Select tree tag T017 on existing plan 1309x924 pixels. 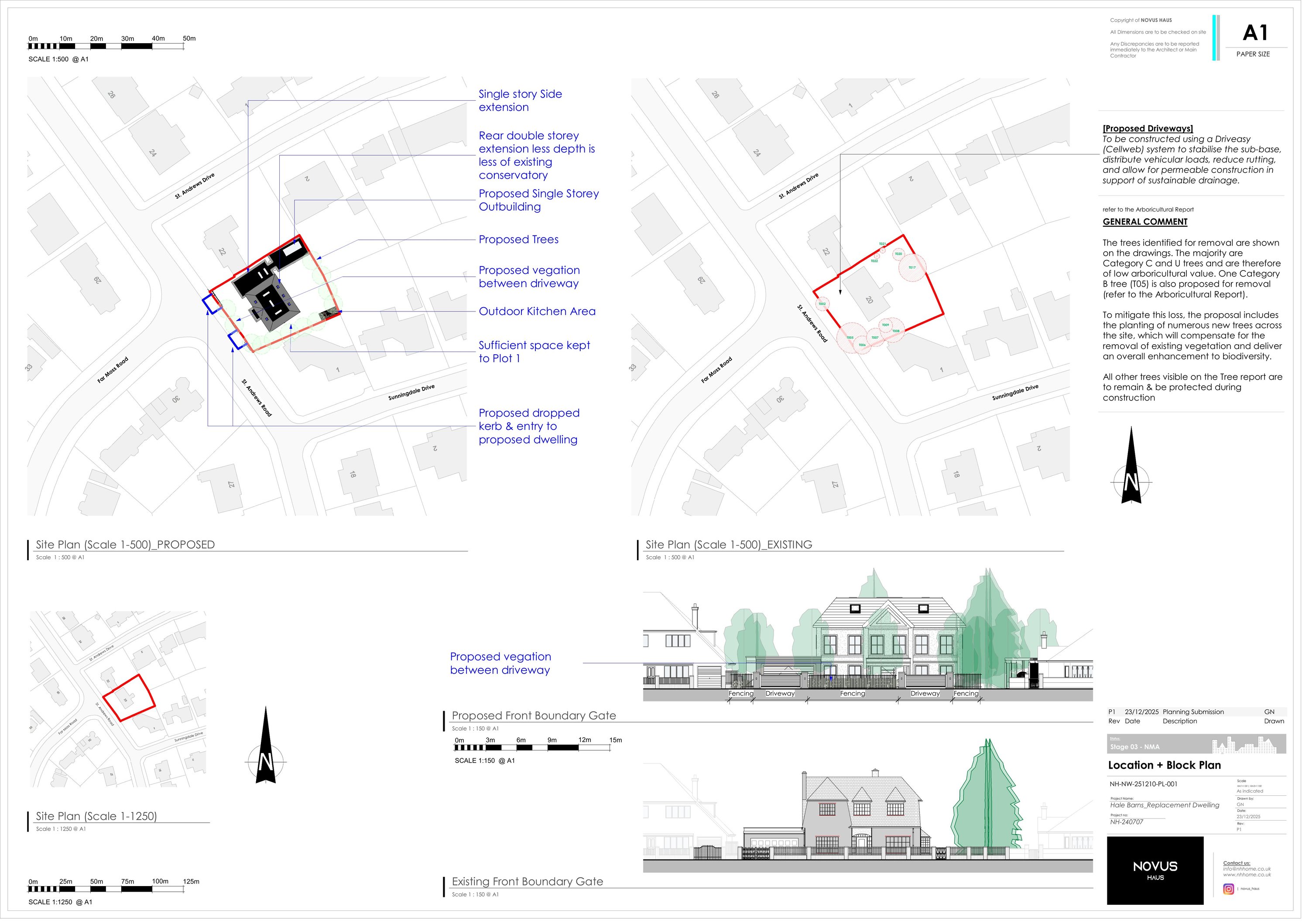(x=912, y=268)
